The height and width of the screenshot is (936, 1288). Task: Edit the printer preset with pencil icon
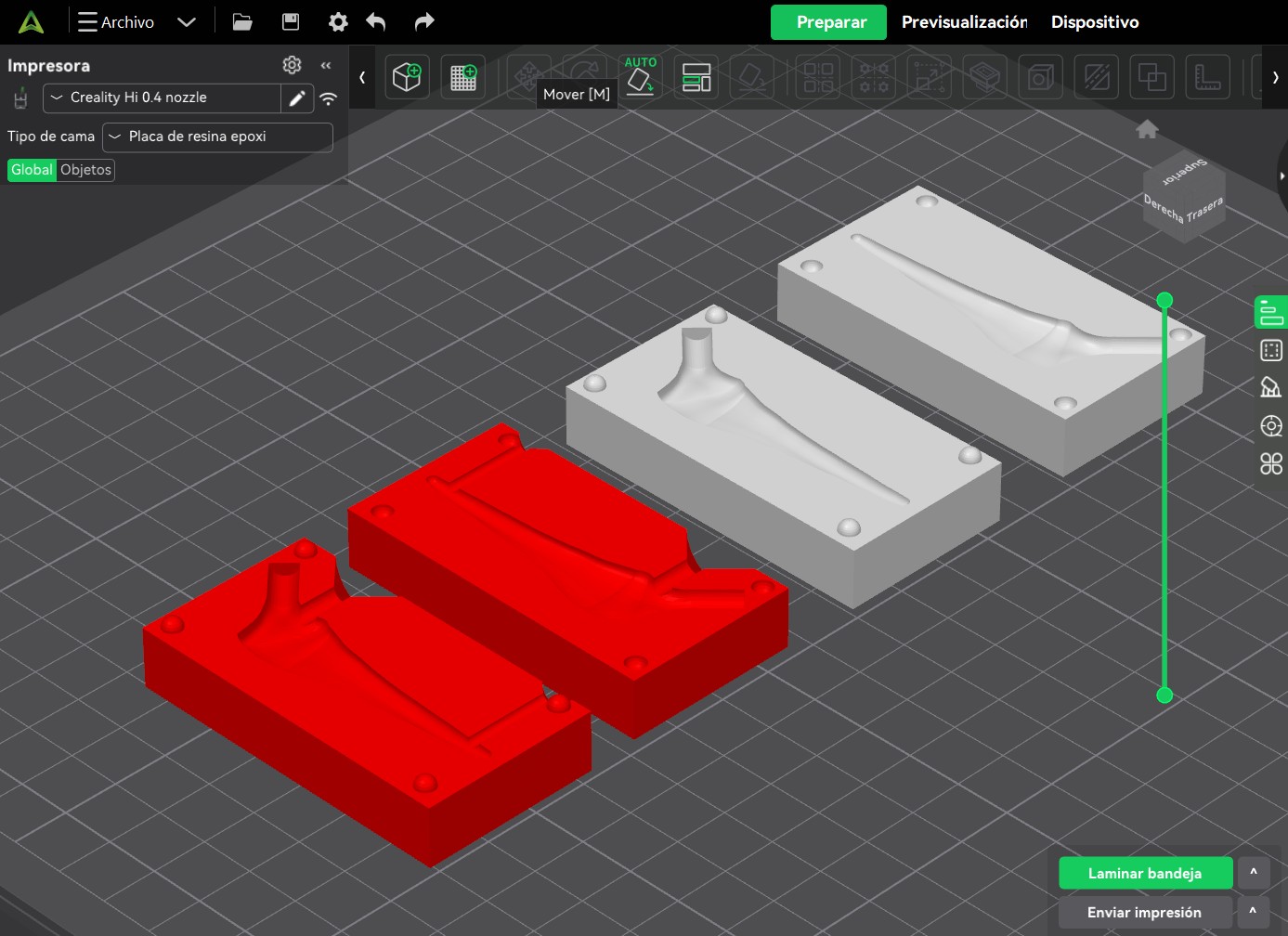297,97
